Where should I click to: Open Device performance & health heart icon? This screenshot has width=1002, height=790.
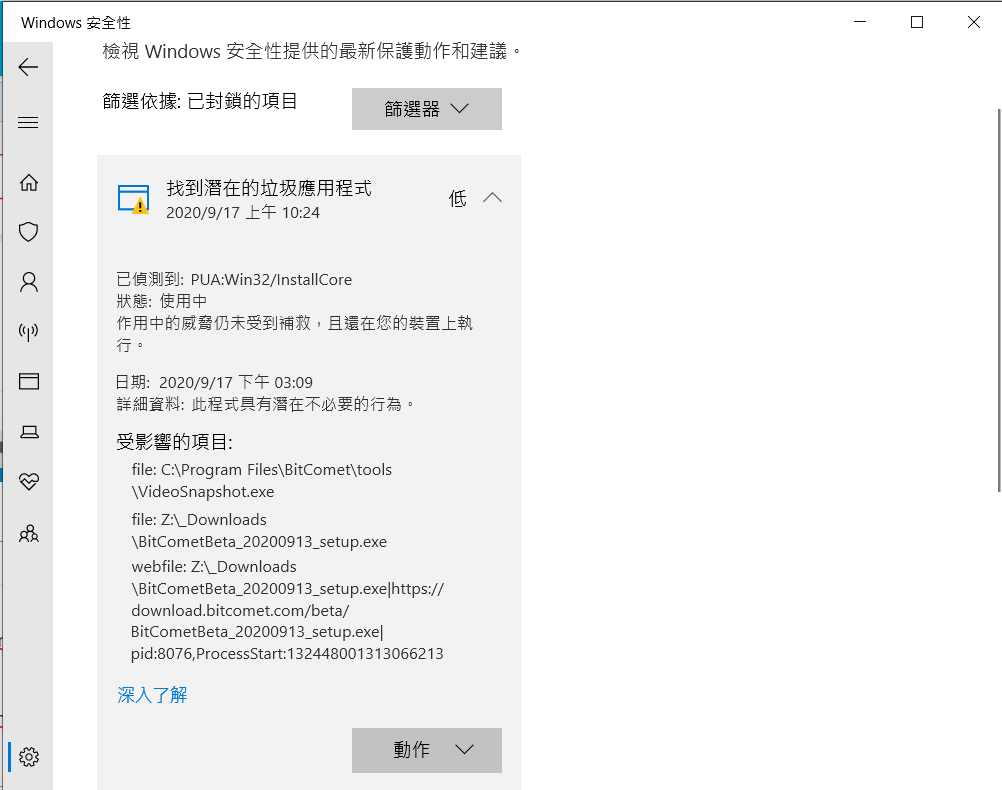click(29, 481)
